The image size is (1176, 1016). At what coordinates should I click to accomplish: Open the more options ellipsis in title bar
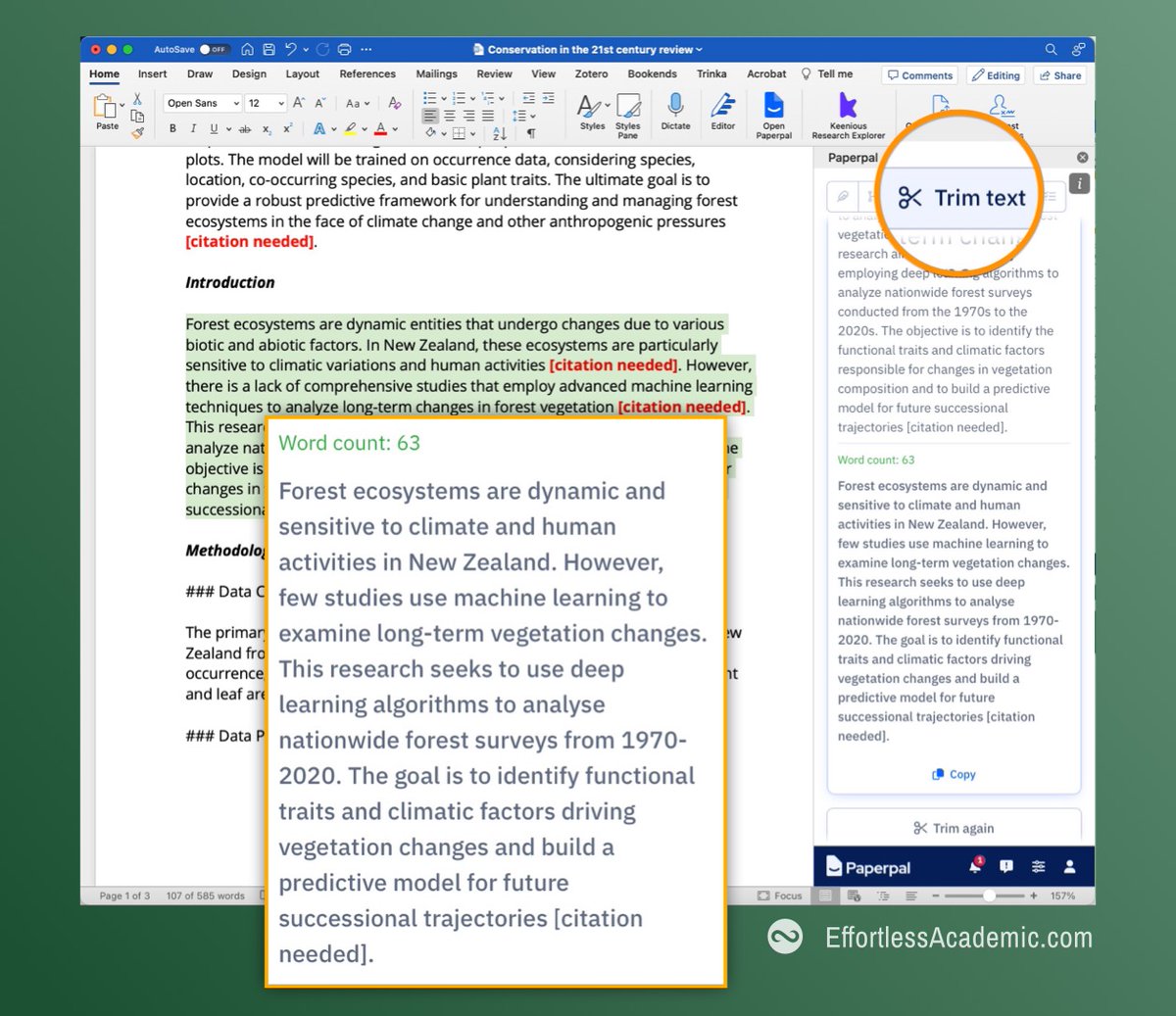tap(367, 49)
